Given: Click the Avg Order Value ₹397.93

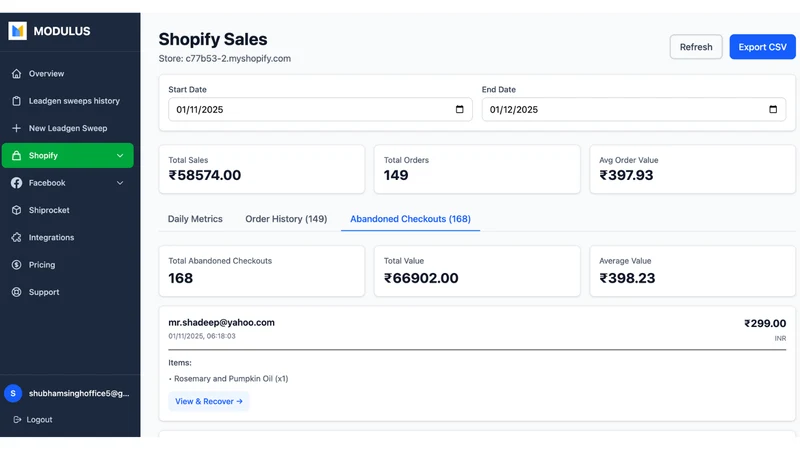Looking at the screenshot, I should (626, 175).
